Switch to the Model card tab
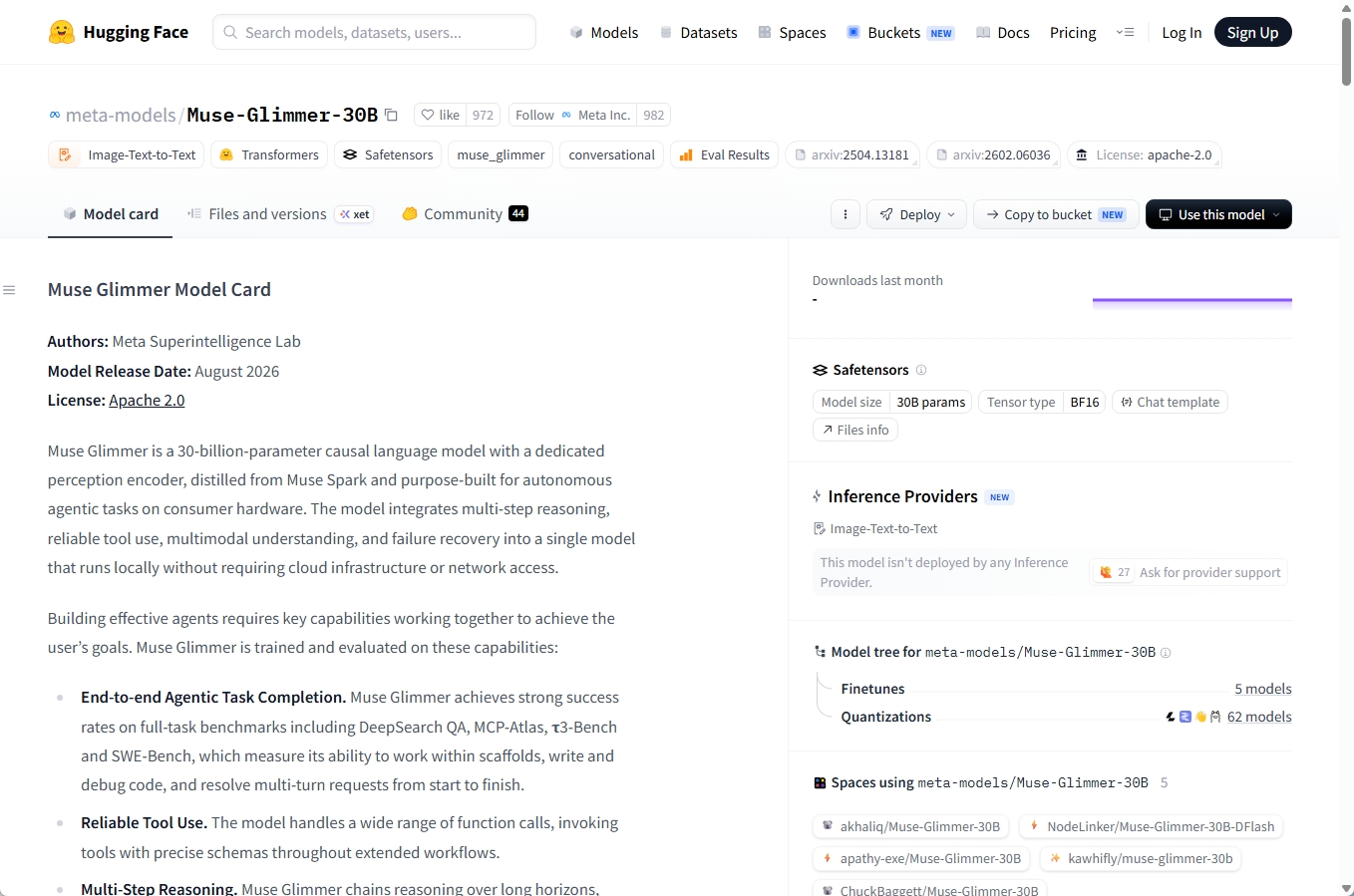1354x896 pixels. (x=110, y=214)
